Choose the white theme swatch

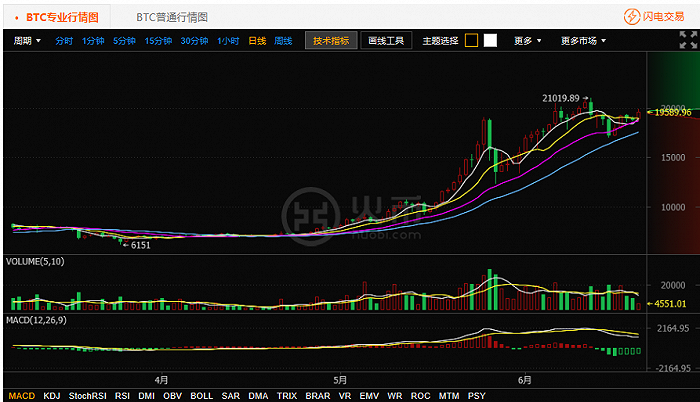point(490,41)
